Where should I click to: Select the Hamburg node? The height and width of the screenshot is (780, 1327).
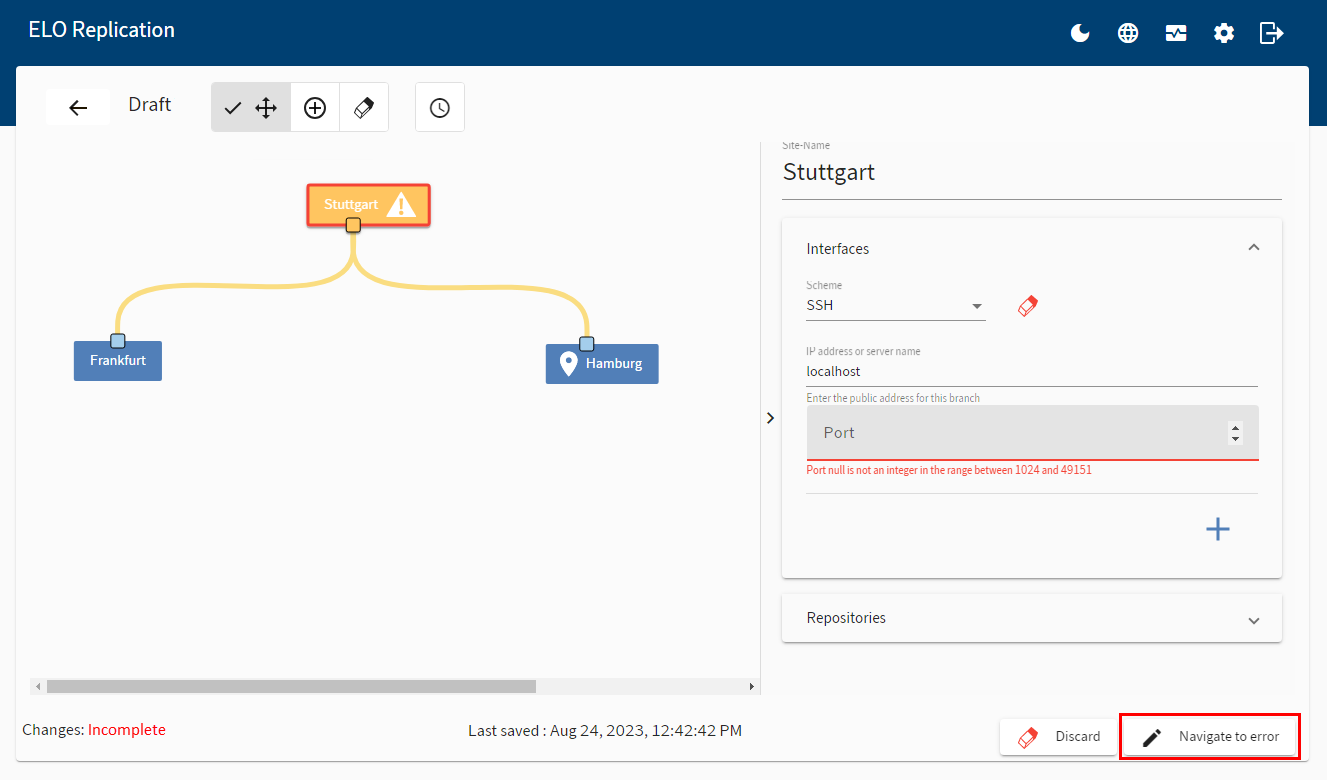pyautogui.click(x=602, y=363)
